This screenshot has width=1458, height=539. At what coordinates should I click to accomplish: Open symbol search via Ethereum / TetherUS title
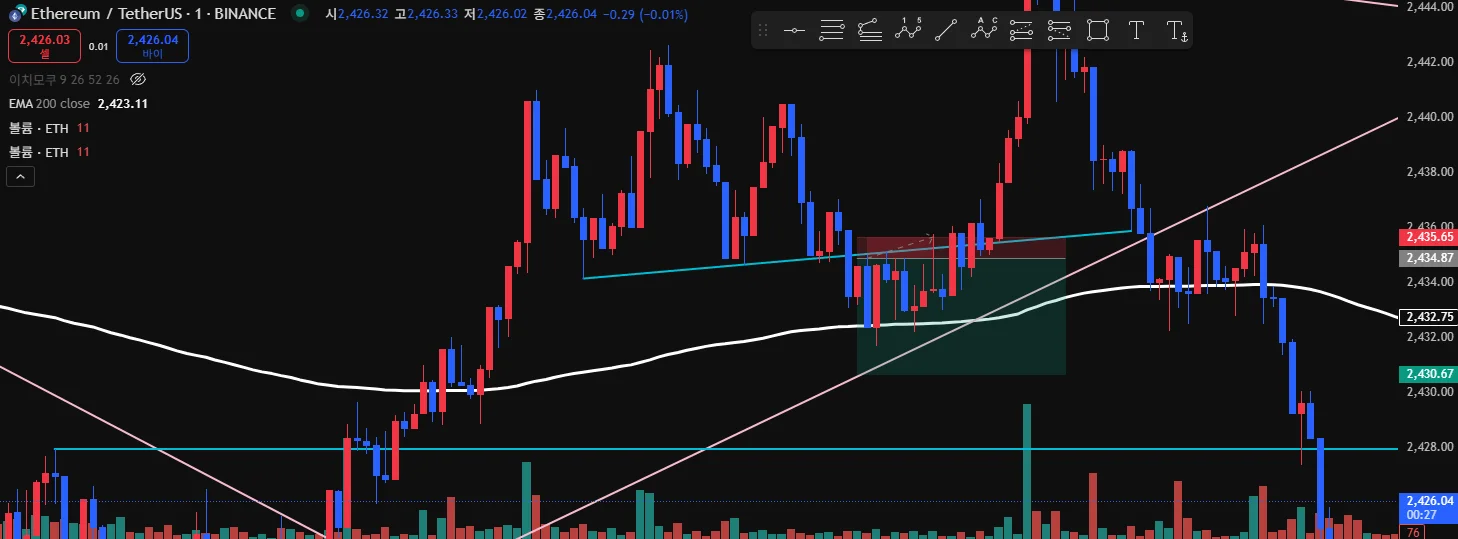152,14
